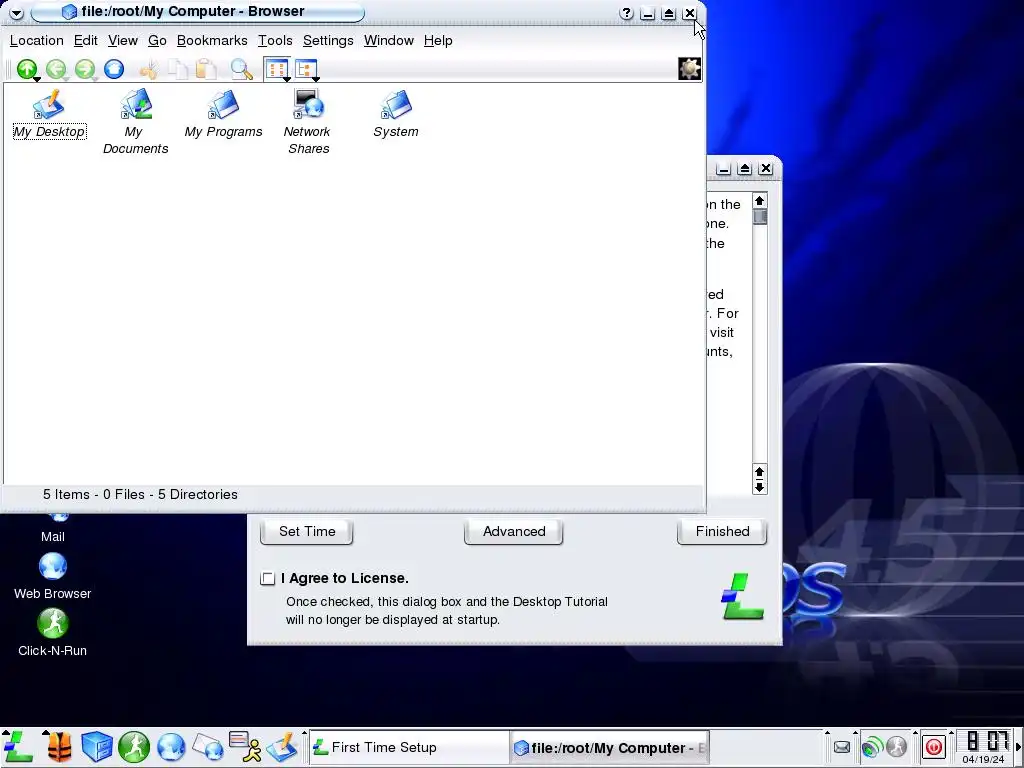Open the Bookmarks menu
The height and width of the screenshot is (768, 1024).
(x=212, y=40)
